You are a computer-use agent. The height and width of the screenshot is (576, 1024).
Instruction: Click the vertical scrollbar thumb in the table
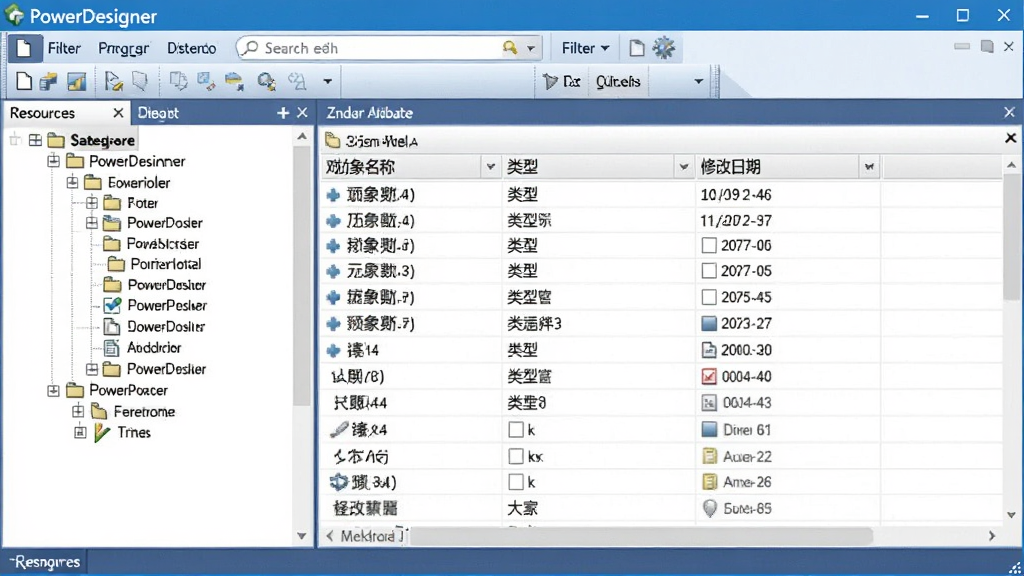pyautogui.click(x=1012, y=238)
